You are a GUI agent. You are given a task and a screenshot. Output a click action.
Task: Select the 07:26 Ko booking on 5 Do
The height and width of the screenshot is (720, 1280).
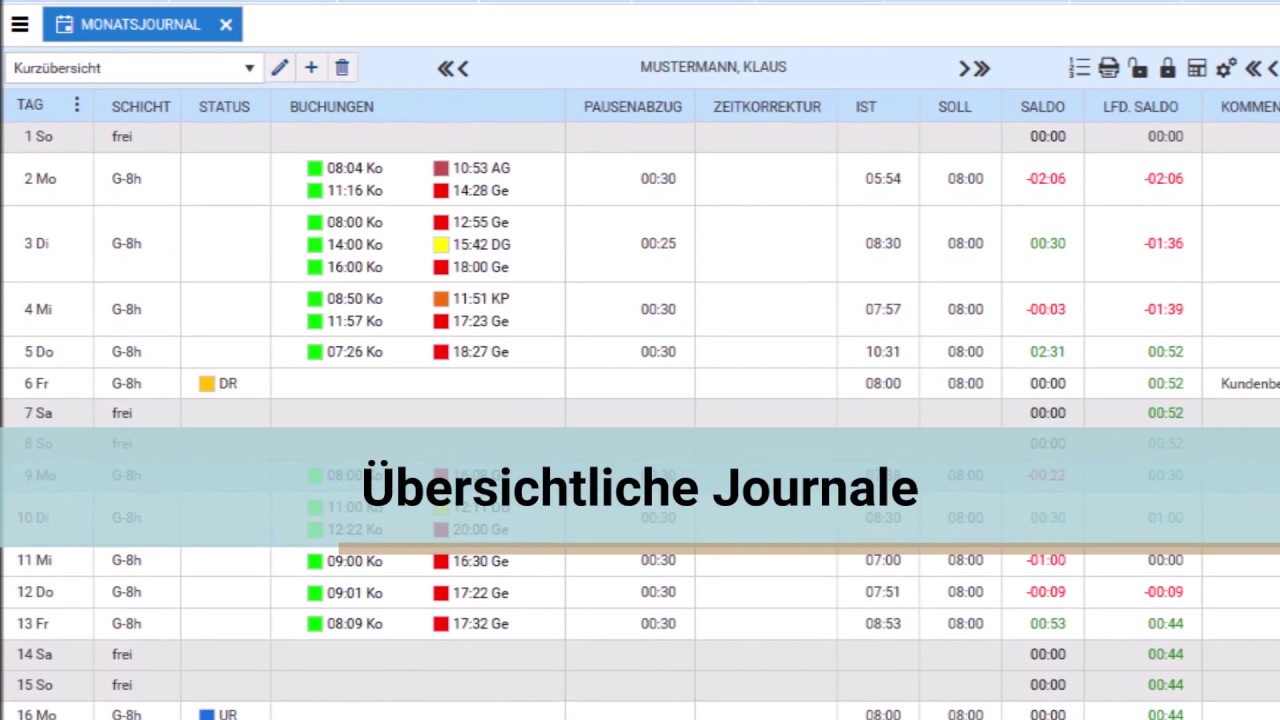click(x=345, y=352)
